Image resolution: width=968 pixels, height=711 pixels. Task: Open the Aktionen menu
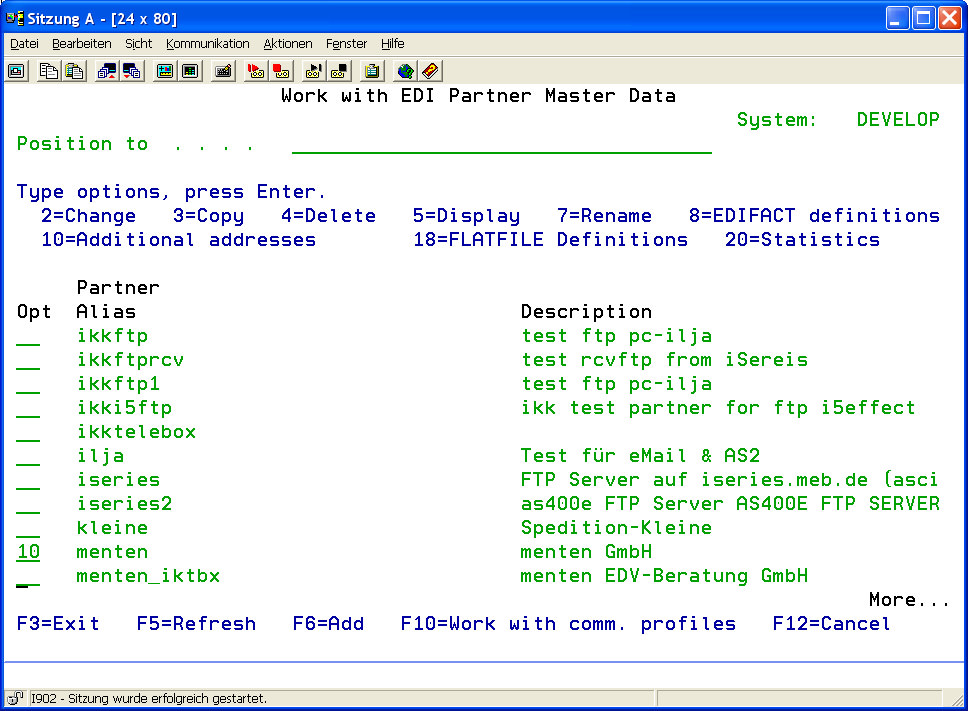click(x=288, y=44)
